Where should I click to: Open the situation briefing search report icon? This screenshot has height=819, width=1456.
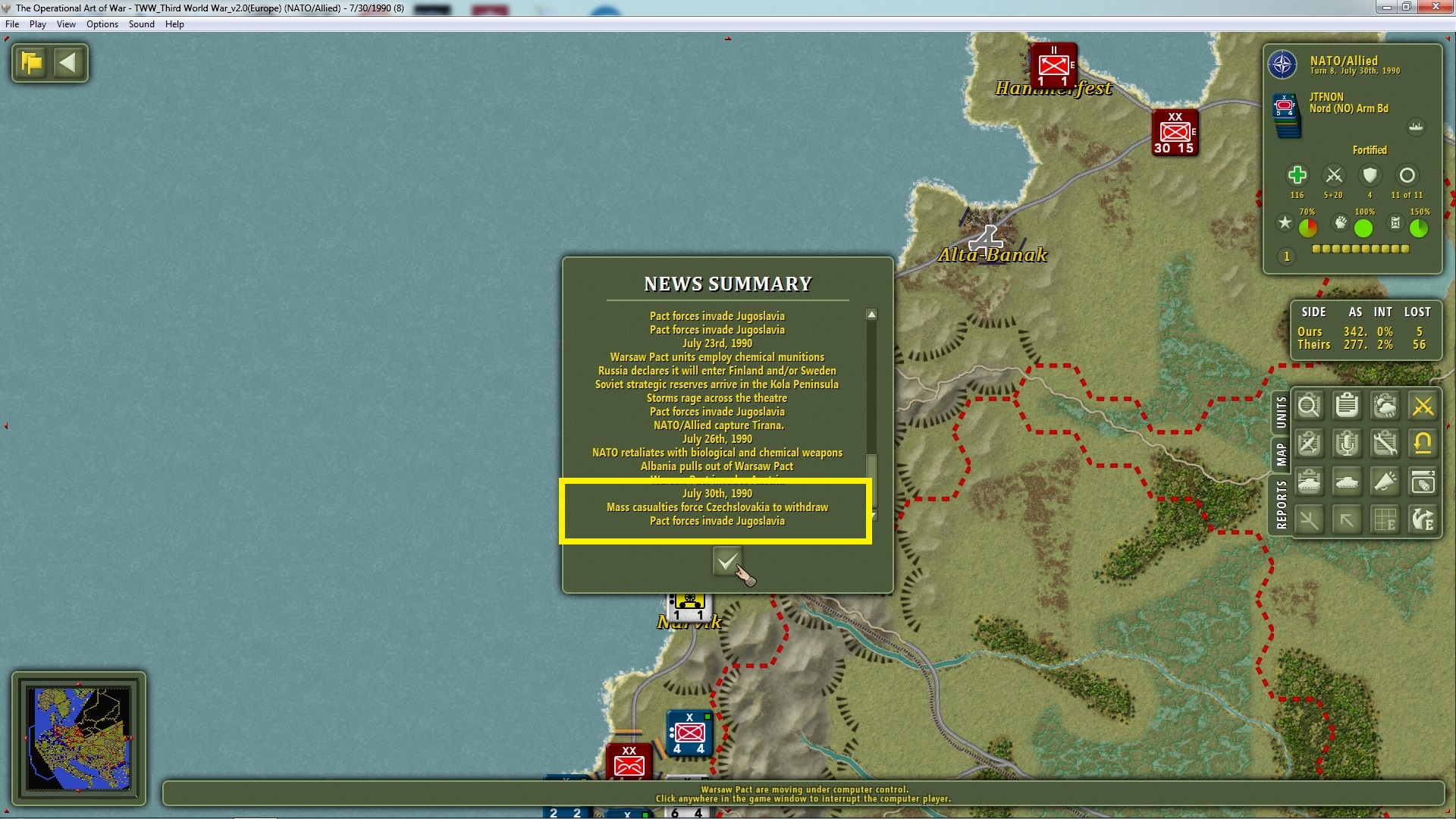1309,406
